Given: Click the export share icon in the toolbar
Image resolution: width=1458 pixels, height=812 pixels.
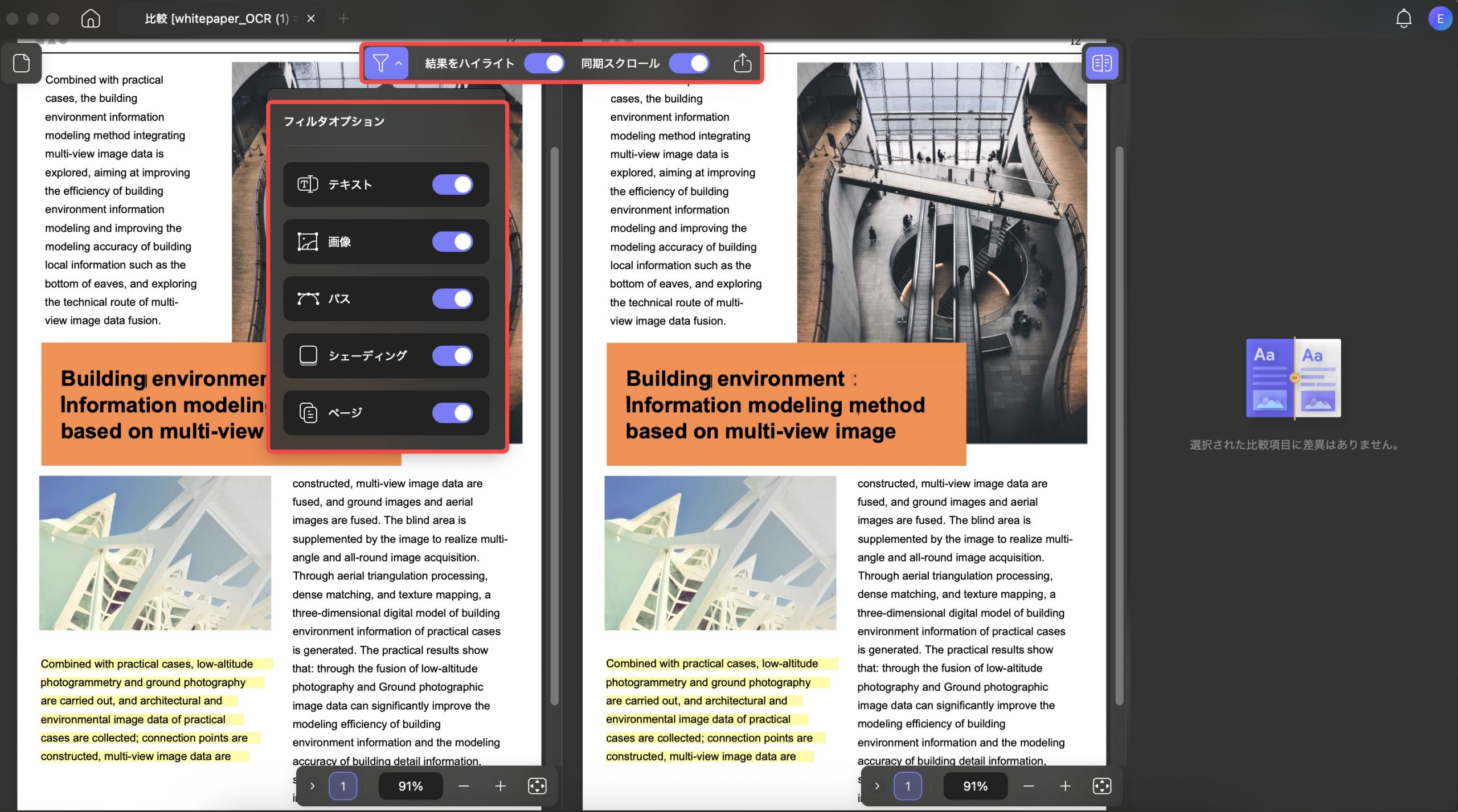Looking at the screenshot, I should (x=742, y=63).
